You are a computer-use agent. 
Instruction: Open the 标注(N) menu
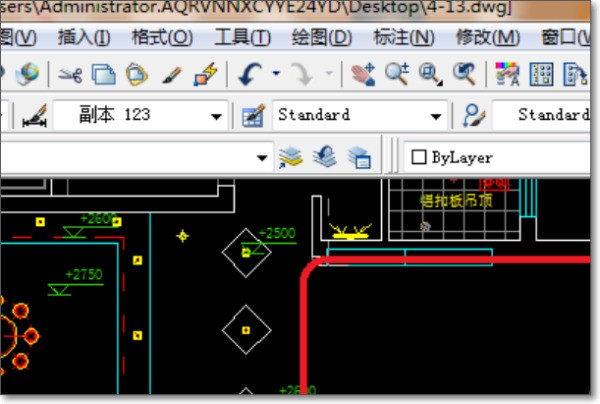point(404,37)
